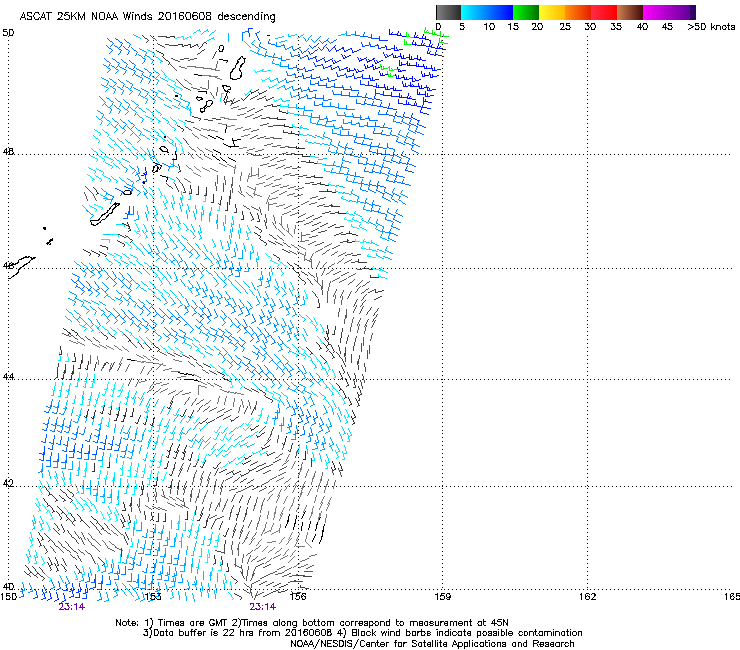Click the title text 'ASCAT 25KM NOAA Winds 20160608 descending'
740x650 pixels.
[147, 17]
